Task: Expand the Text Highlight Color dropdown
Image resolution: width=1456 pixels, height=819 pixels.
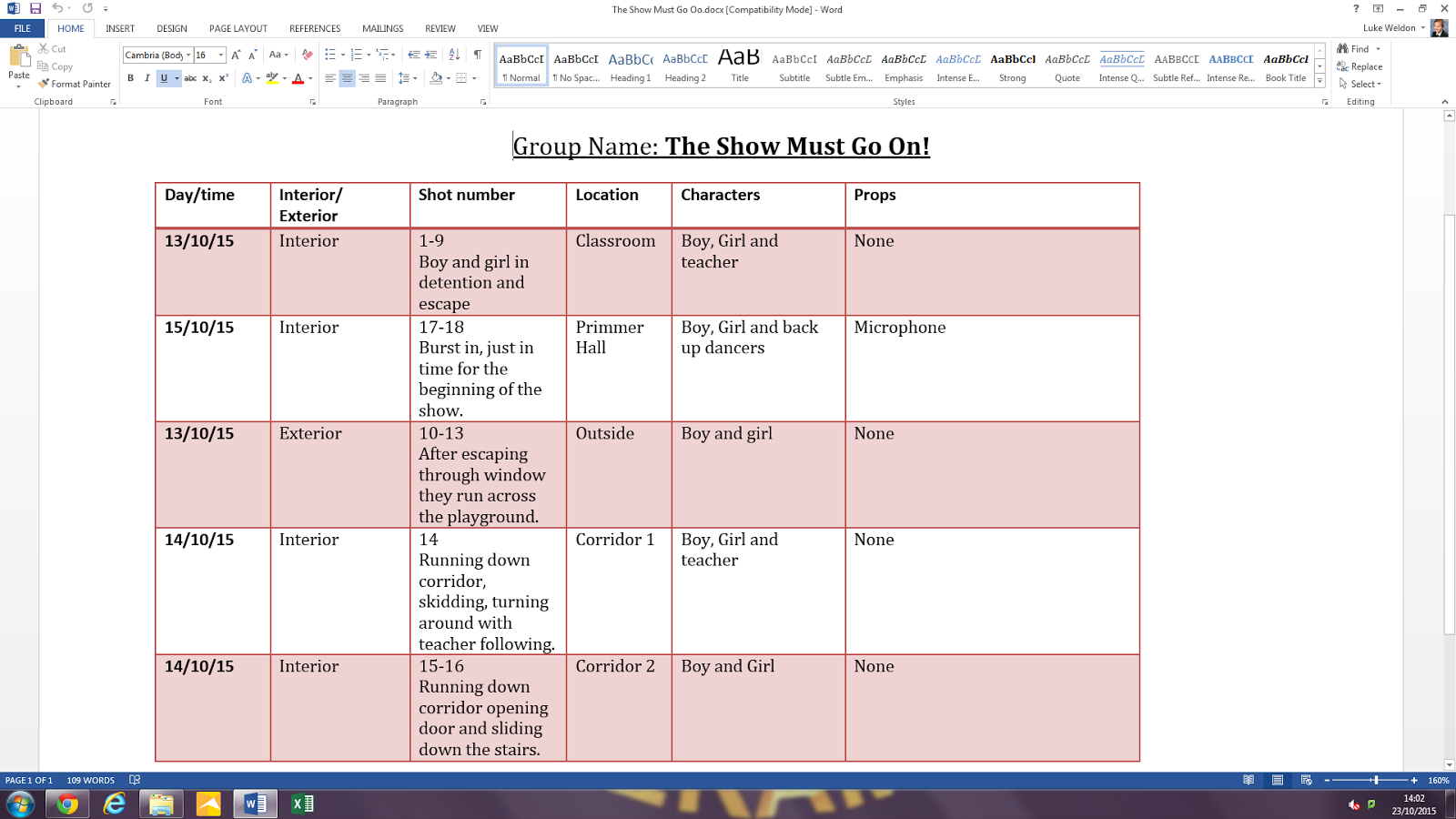Action: pos(284,76)
